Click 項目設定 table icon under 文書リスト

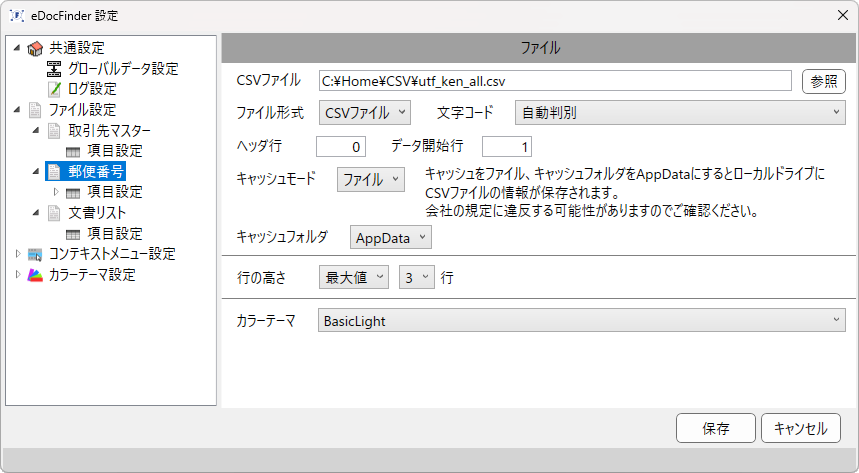[73, 235]
